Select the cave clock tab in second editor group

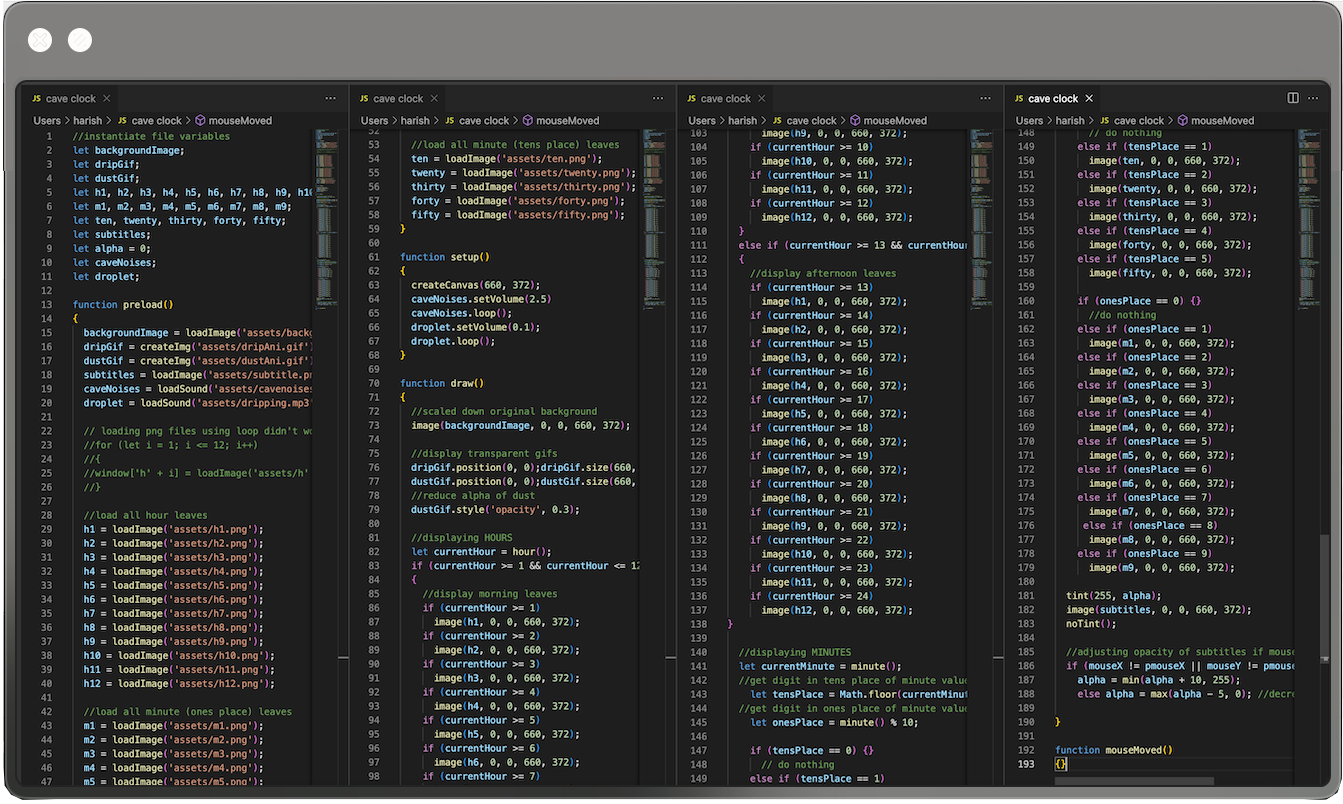[x=397, y=98]
